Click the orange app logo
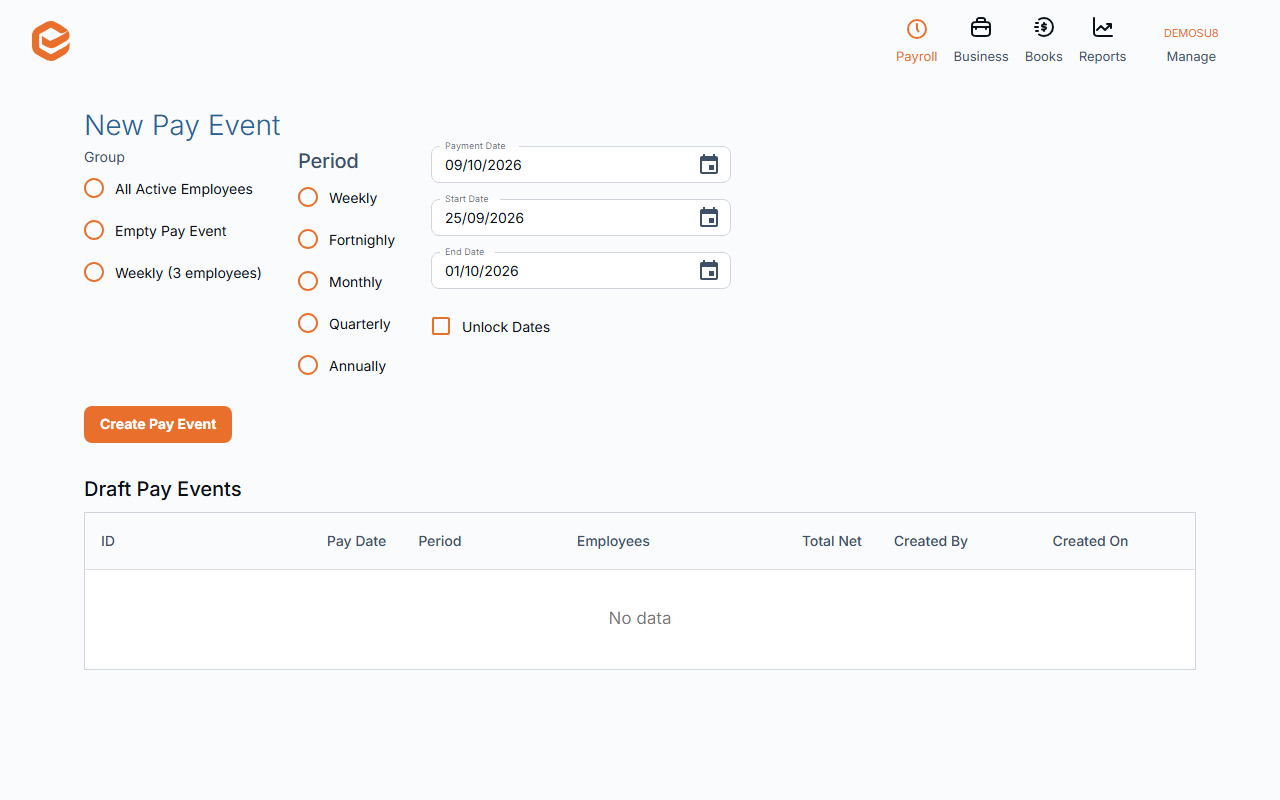 click(x=51, y=42)
